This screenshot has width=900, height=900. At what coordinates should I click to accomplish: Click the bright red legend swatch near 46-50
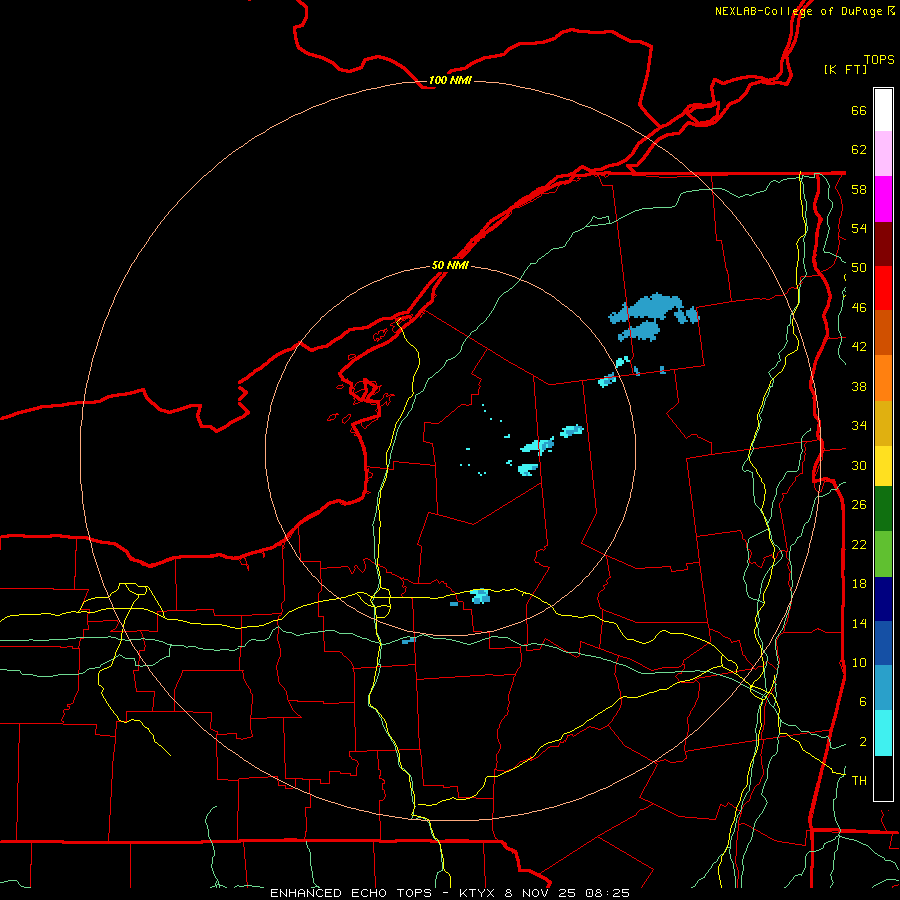click(x=883, y=288)
